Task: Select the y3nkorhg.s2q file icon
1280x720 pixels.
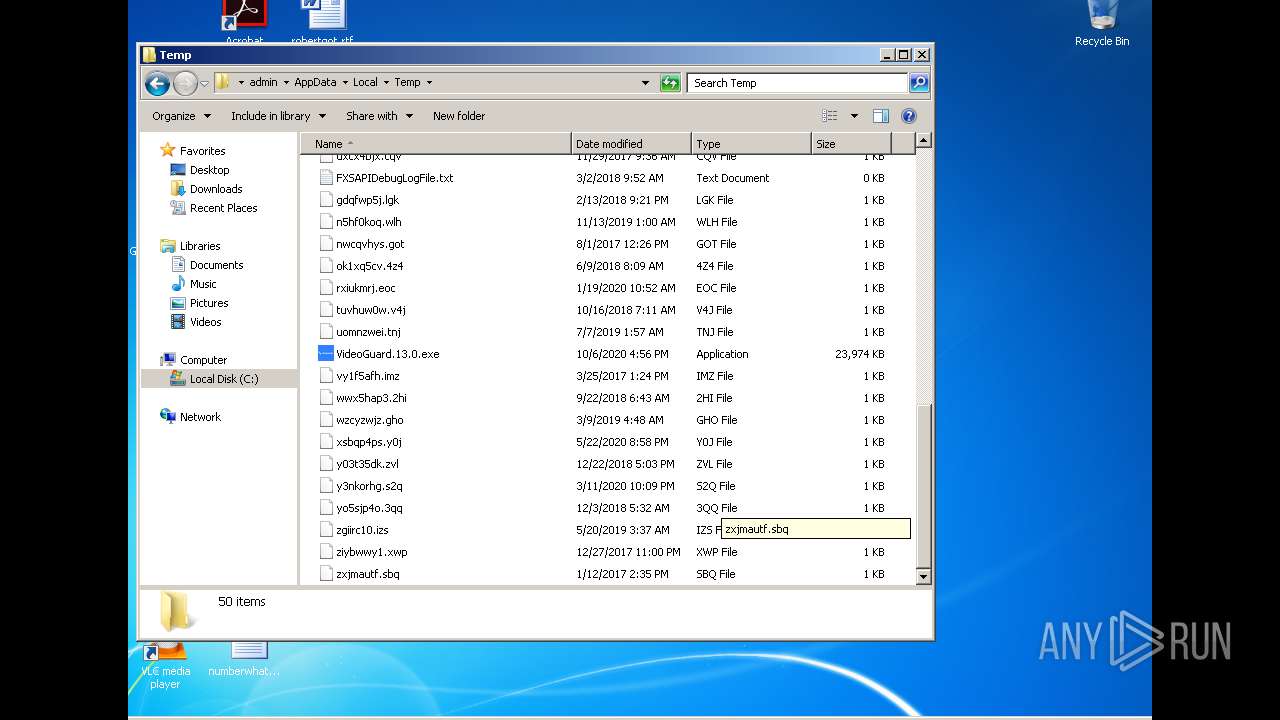Action: coord(325,486)
